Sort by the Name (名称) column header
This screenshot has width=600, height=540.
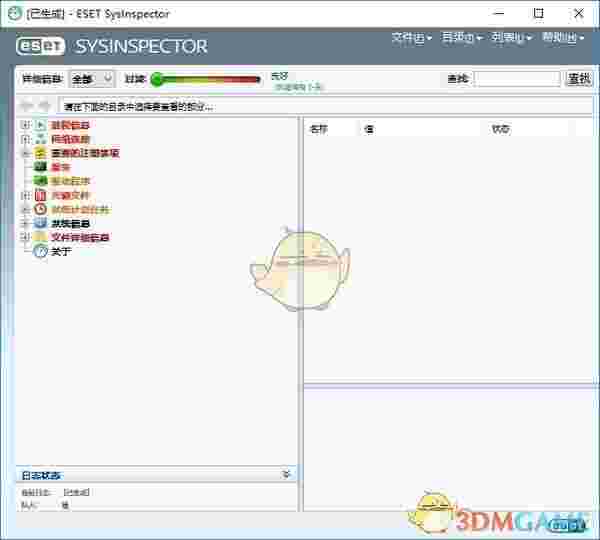[331, 129]
